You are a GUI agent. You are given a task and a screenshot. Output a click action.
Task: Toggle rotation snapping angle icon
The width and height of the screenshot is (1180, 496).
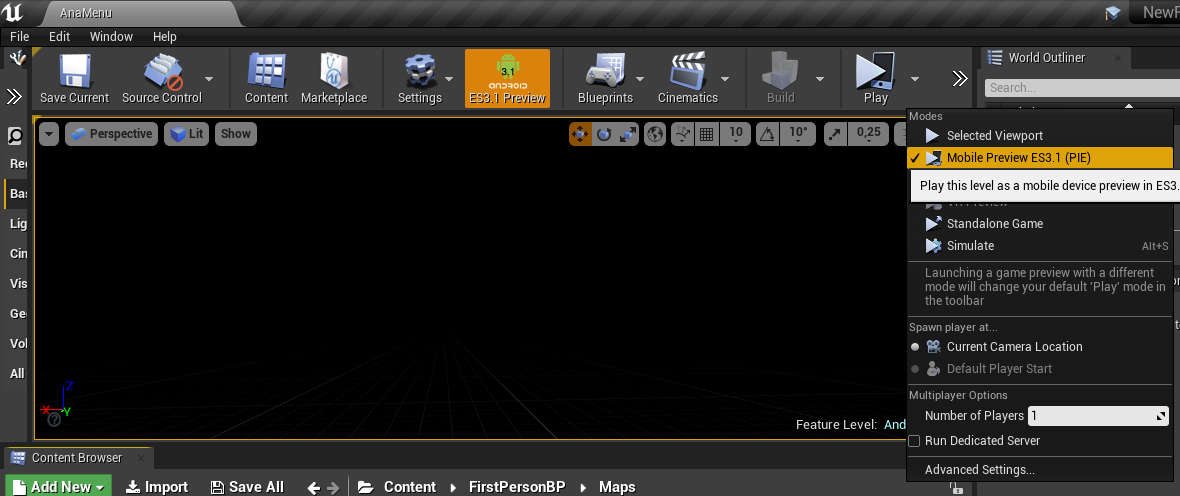(x=768, y=135)
